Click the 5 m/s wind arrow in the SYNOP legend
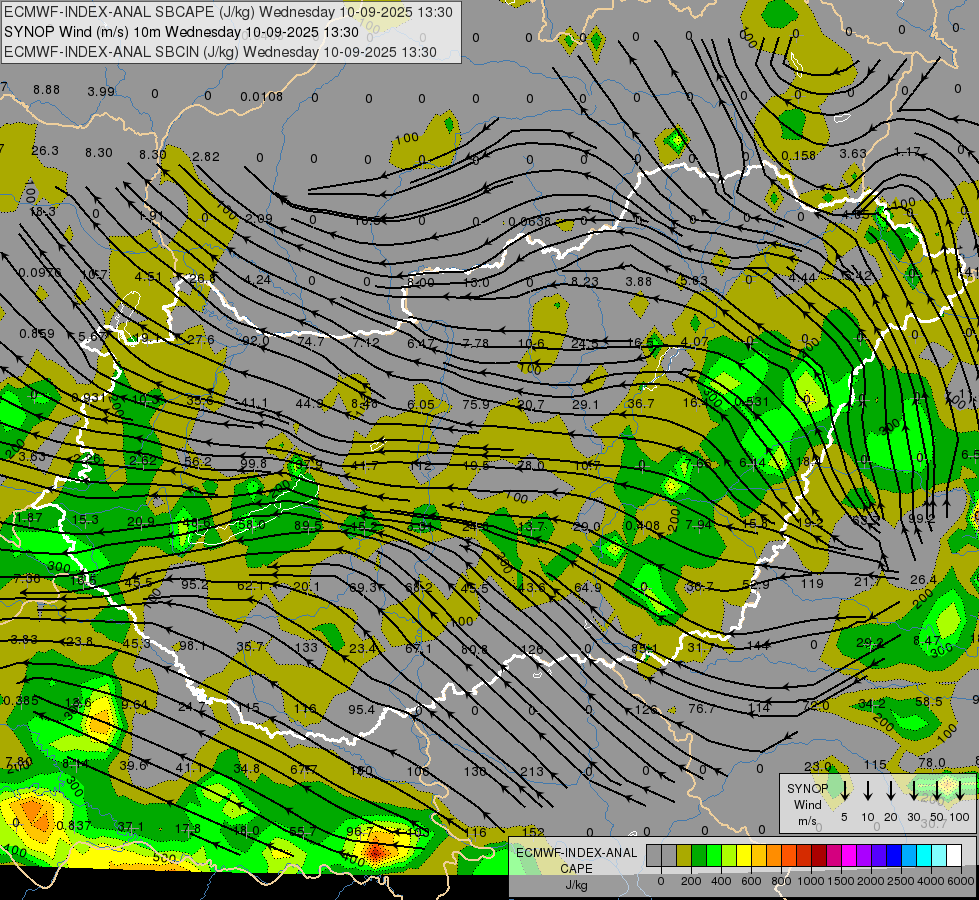 [x=844, y=791]
